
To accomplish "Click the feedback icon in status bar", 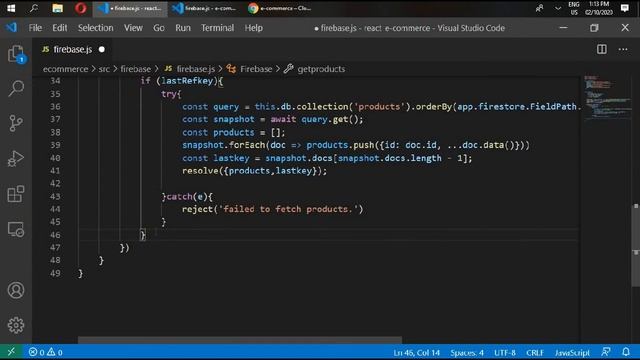I will pyautogui.click(x=606, y=352).
